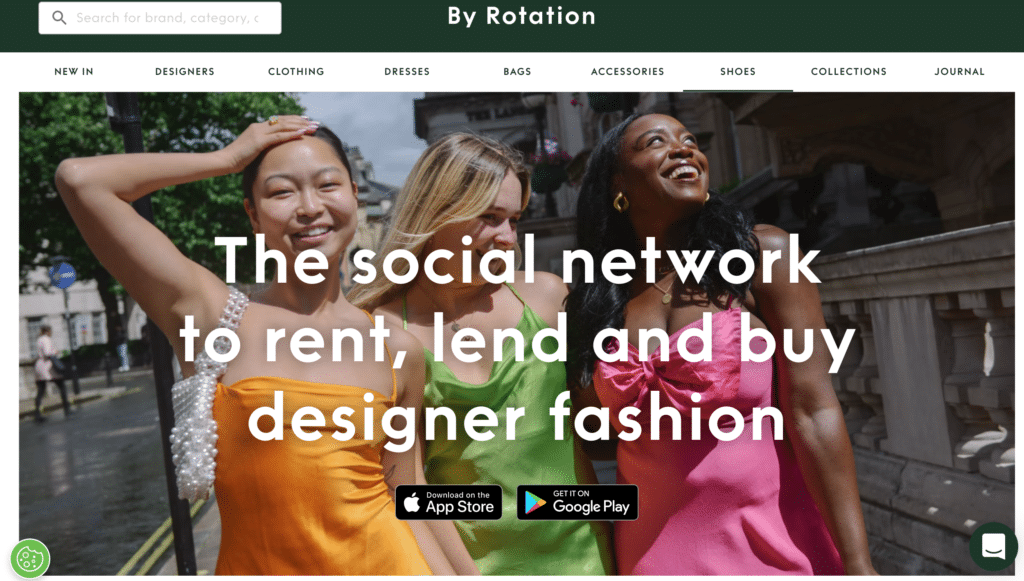Click the hero banner headline text
This screenshot has width=1024, height=581.
click(x=517, y=339)
